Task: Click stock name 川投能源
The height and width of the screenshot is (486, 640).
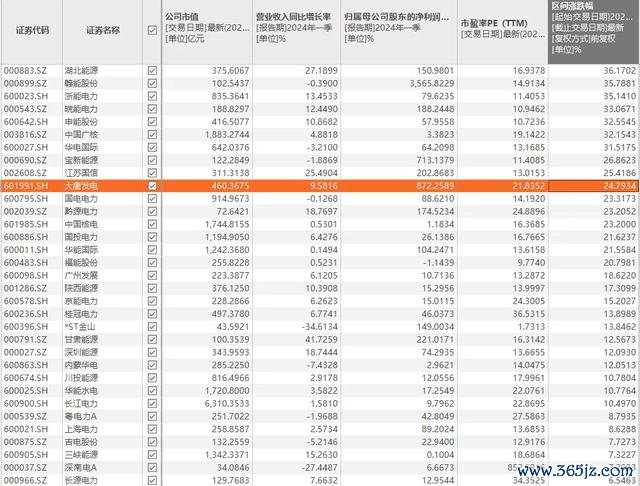Action: coord(81,378)
